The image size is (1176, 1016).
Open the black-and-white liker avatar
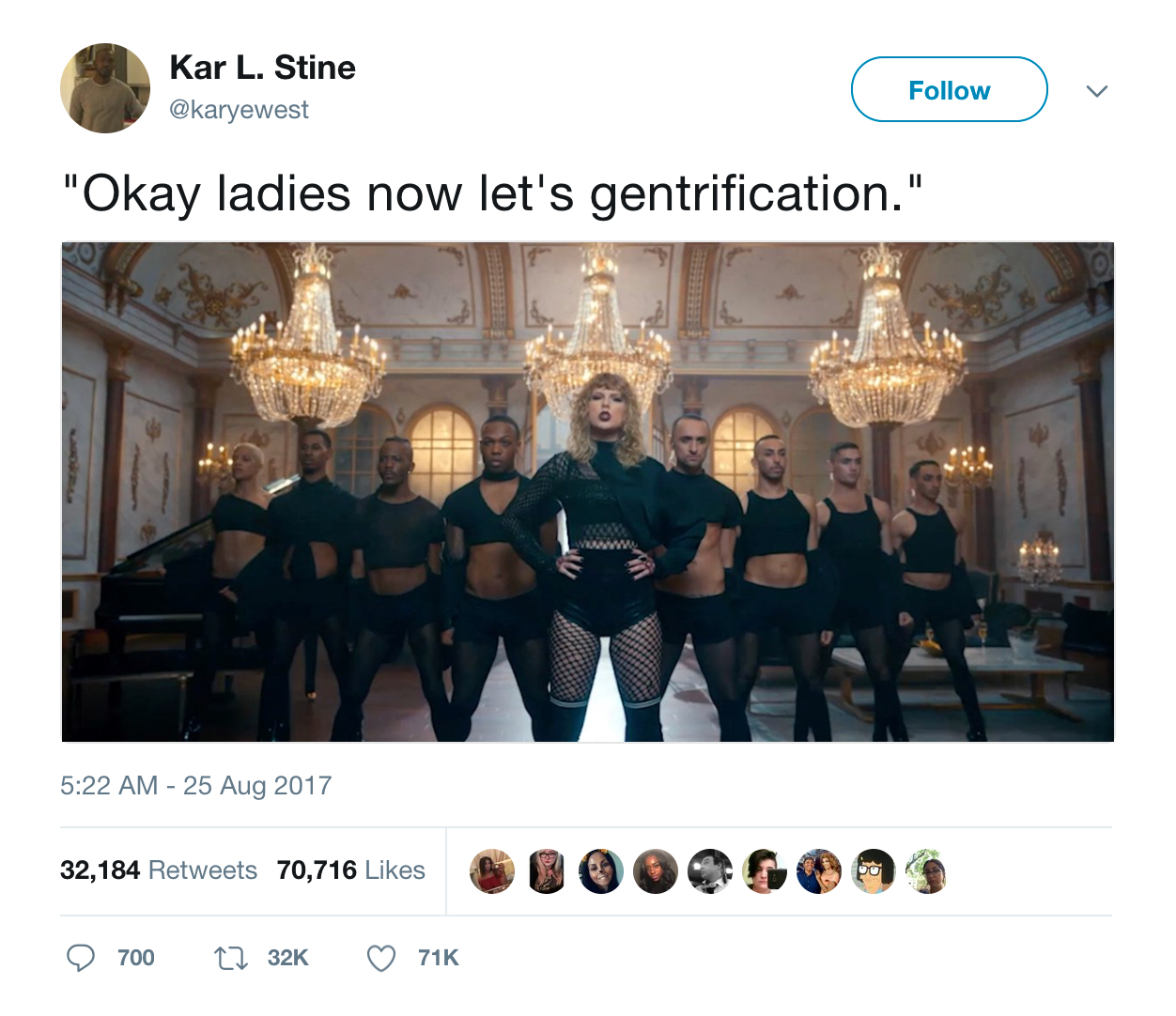pyautogui.click(x=710, y=871)
